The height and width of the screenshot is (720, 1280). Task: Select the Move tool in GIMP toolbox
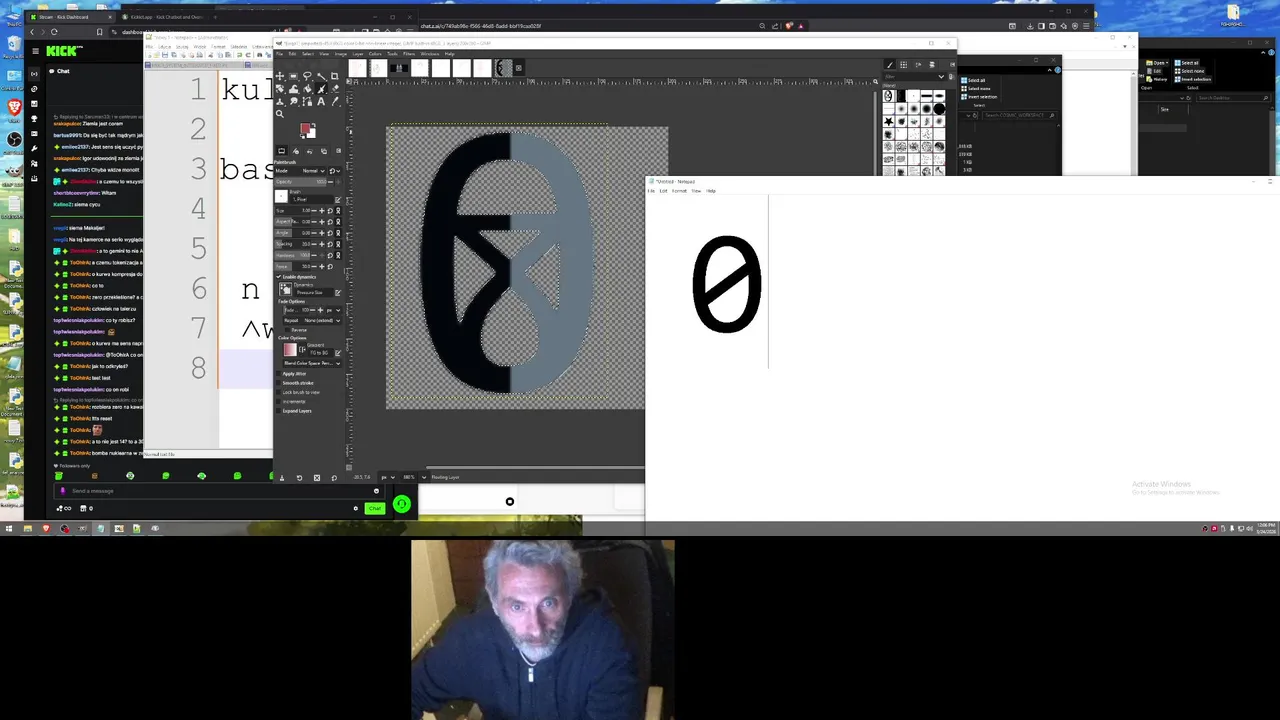(x=280, y=76)
